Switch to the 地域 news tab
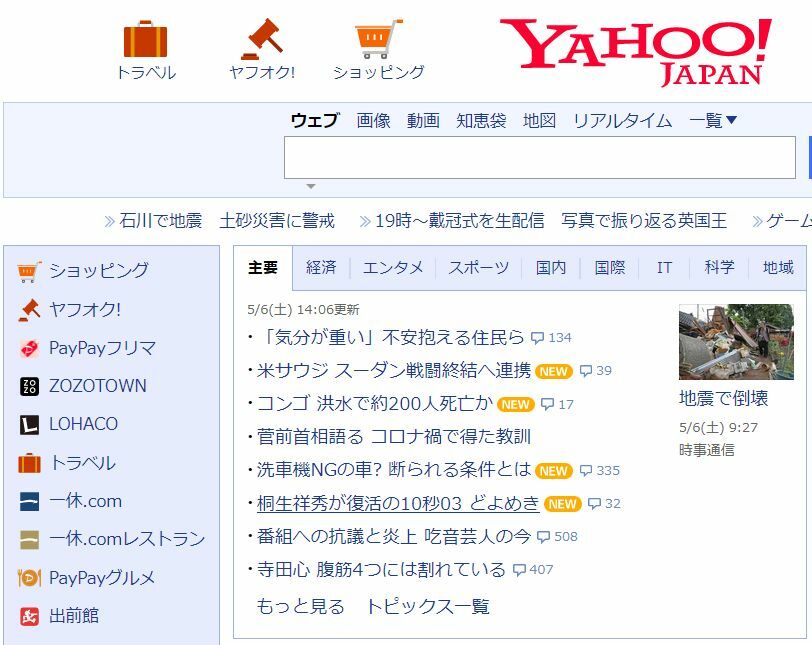This screenshot has height=645, width=812. pyautogui.click(x=778, y=268)
